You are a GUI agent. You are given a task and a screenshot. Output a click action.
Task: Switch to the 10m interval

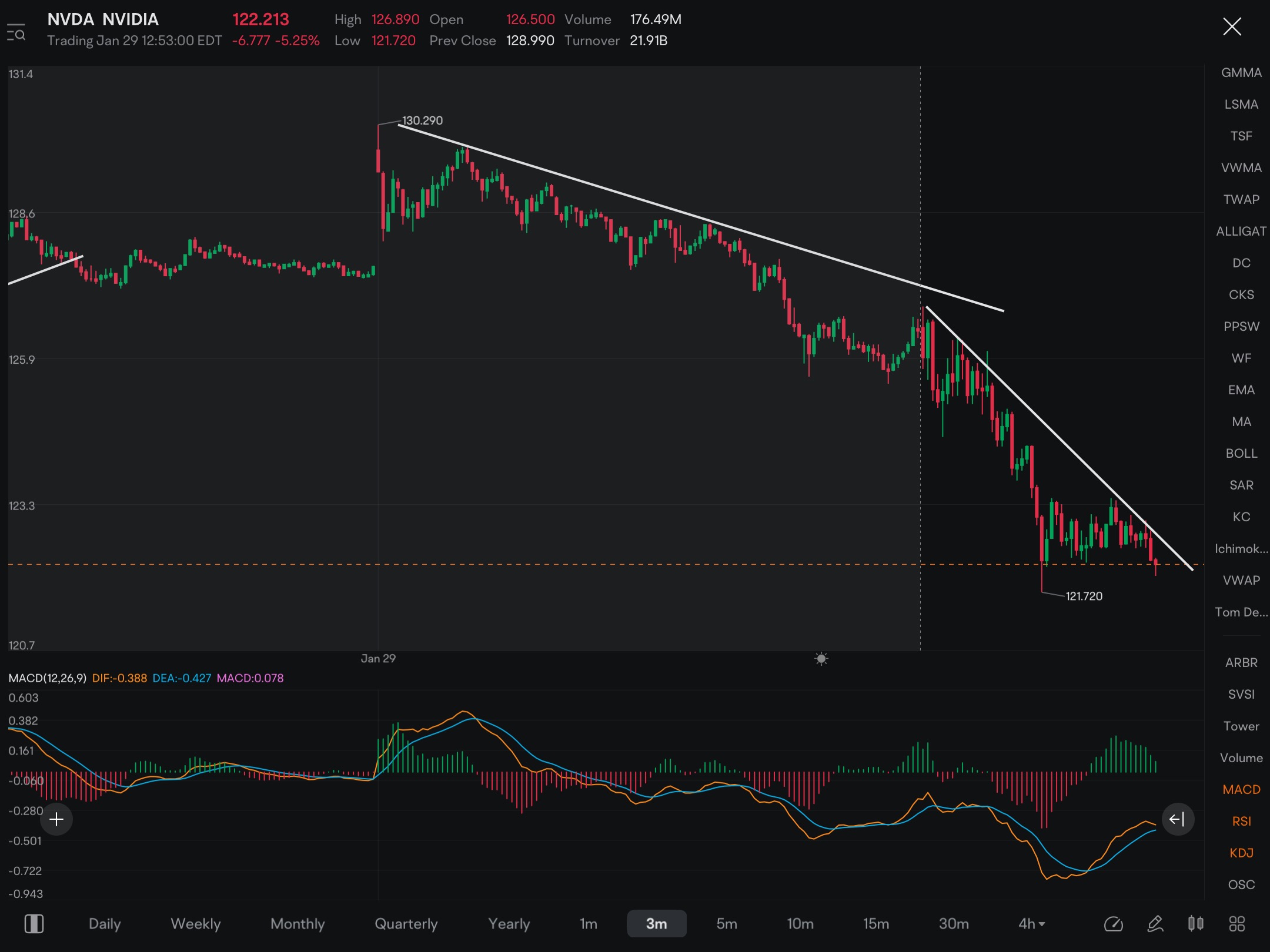pos(800,924)
